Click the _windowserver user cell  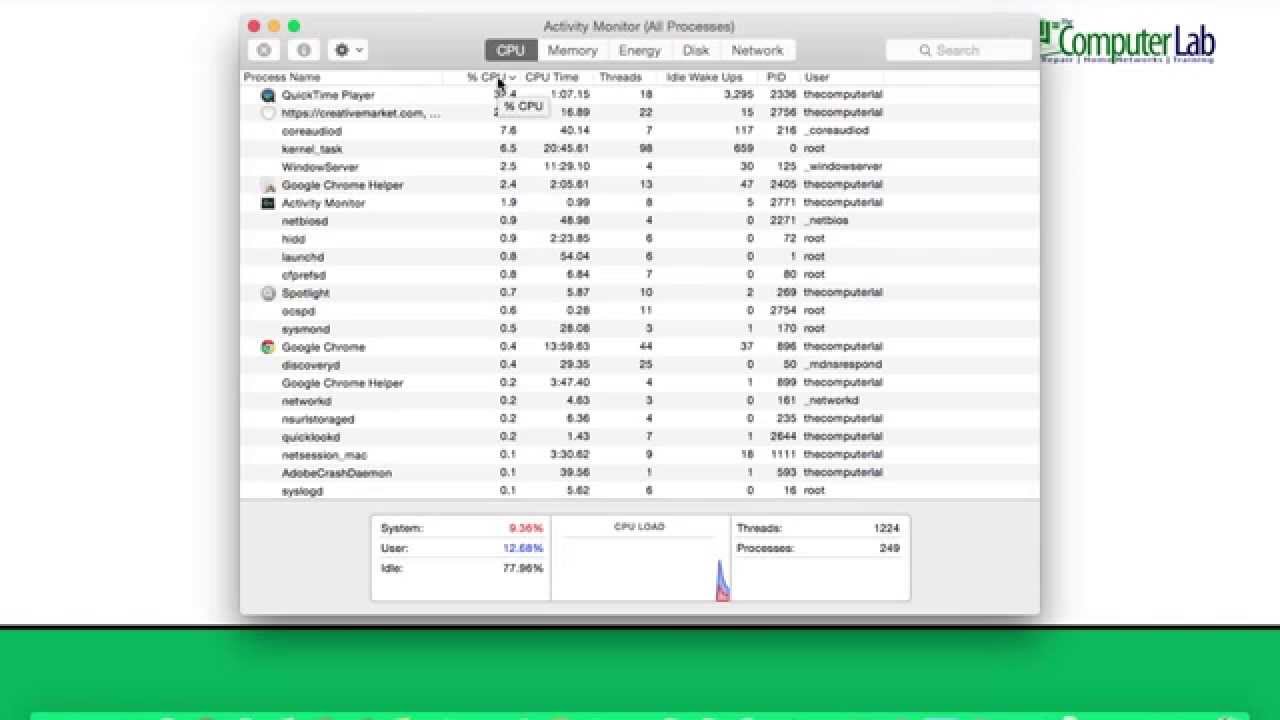[842, 166]
